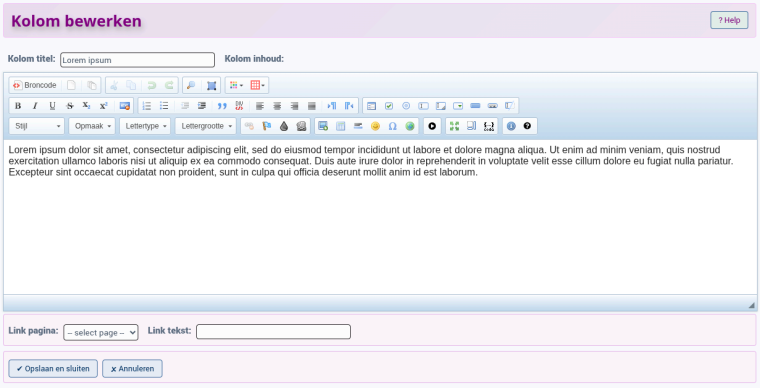
Task: Click the globe icon
Action: click(410, 126)
